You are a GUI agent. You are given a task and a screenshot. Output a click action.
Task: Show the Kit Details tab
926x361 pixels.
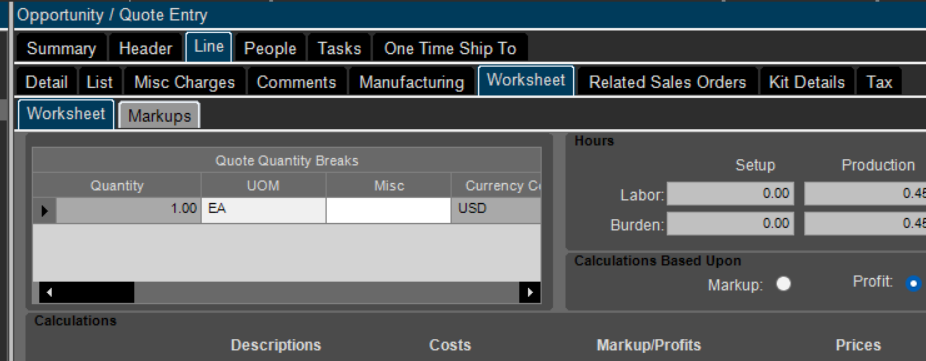click(x=807, y=82)
